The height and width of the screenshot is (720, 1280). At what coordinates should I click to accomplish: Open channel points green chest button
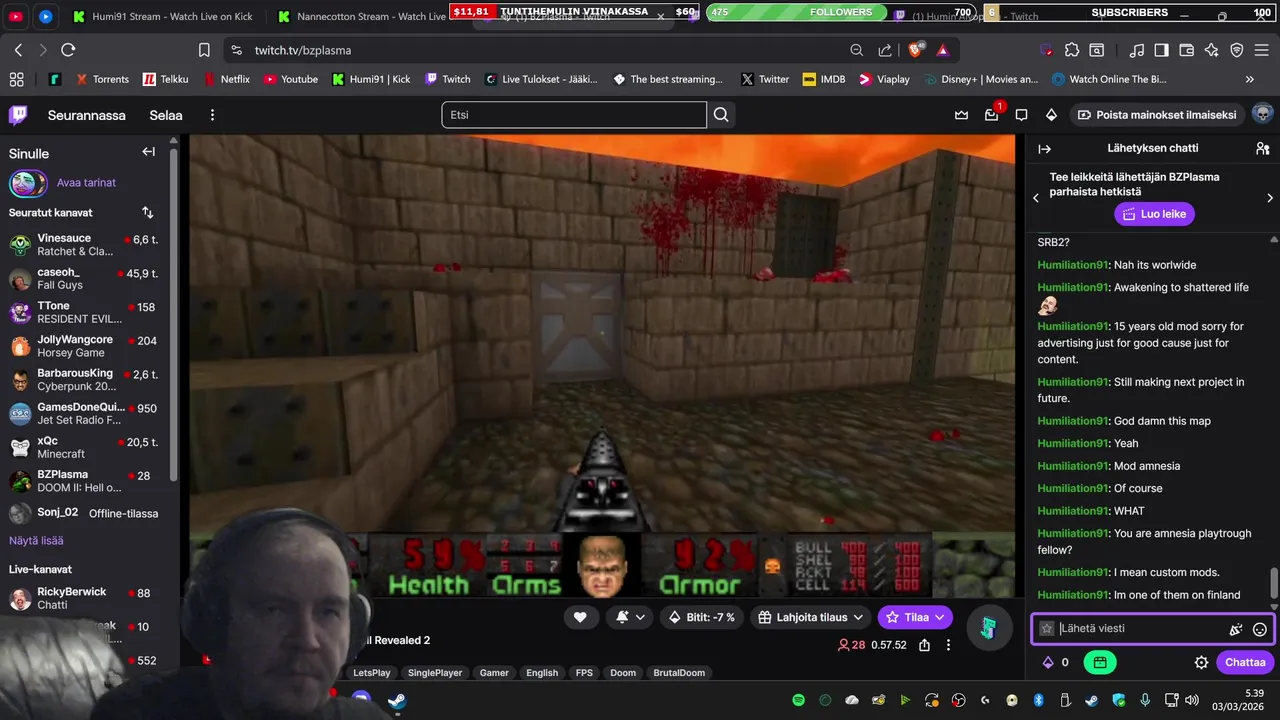[1100, 662]
